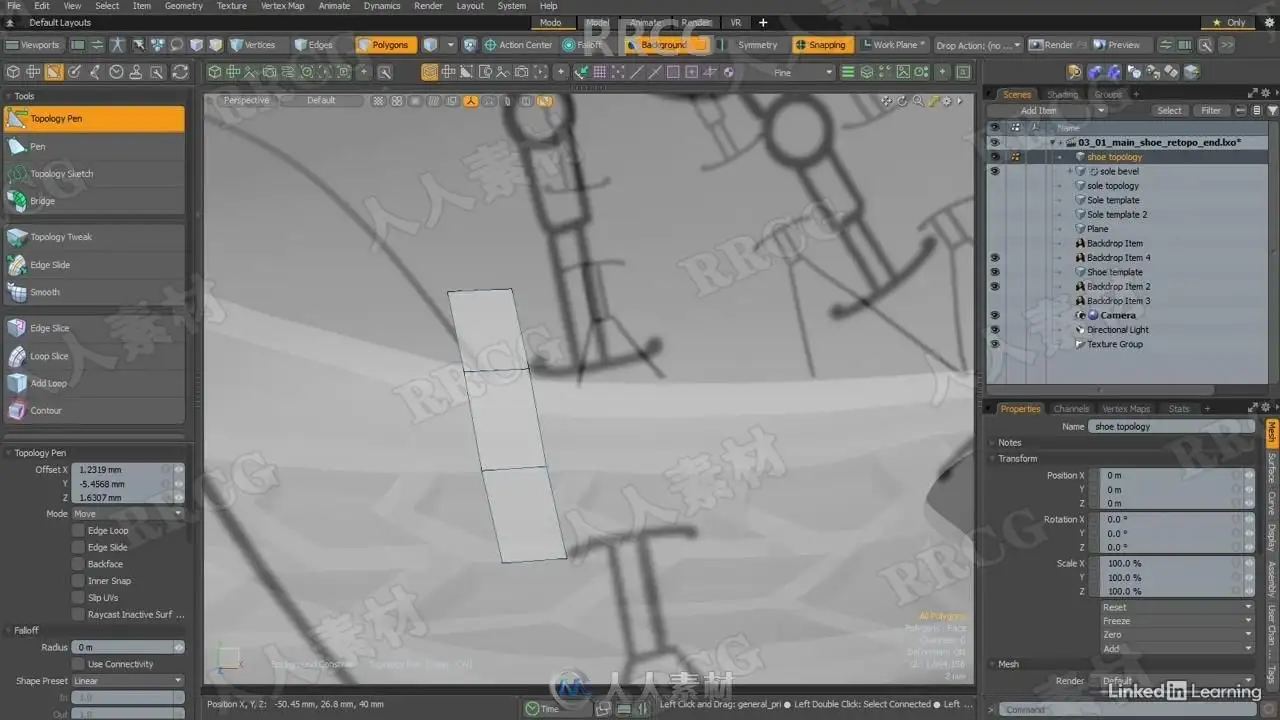Switch to Polygons selection mode
1280x720 pixels.
click(x=384, y=45)
